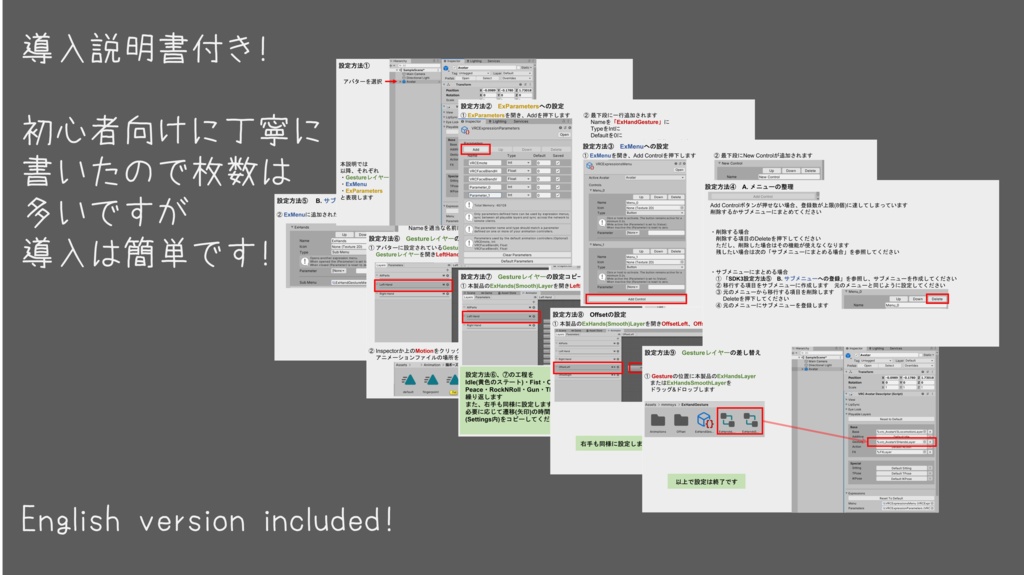Select the Left Hand layer in step ⑥
The image size is (1024, 575).
click(x=413, y=285)
